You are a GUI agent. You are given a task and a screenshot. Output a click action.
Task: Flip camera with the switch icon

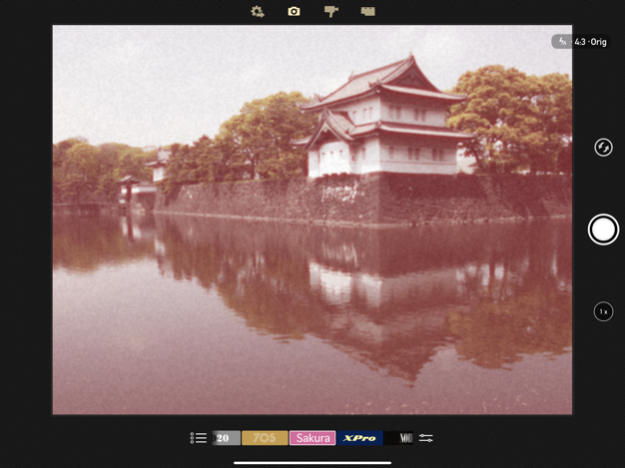[603, 147]
